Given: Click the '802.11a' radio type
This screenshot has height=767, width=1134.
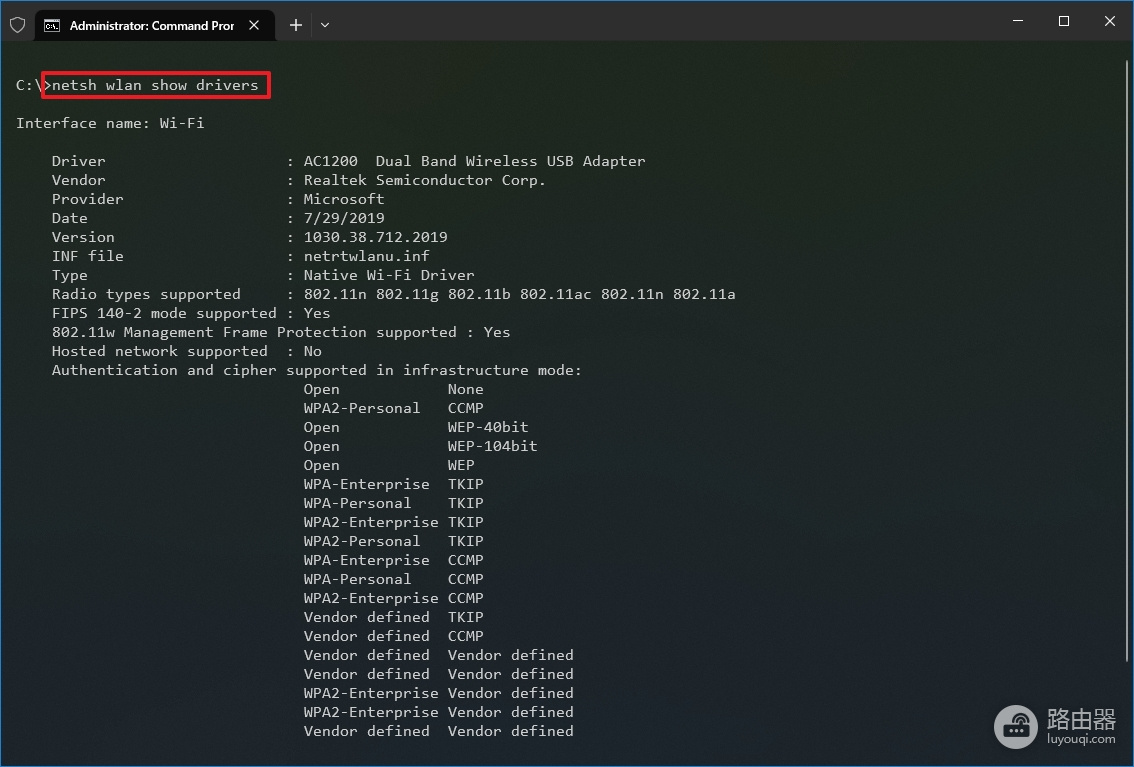Looking at the screenshot, I should (x=704, y=294).
